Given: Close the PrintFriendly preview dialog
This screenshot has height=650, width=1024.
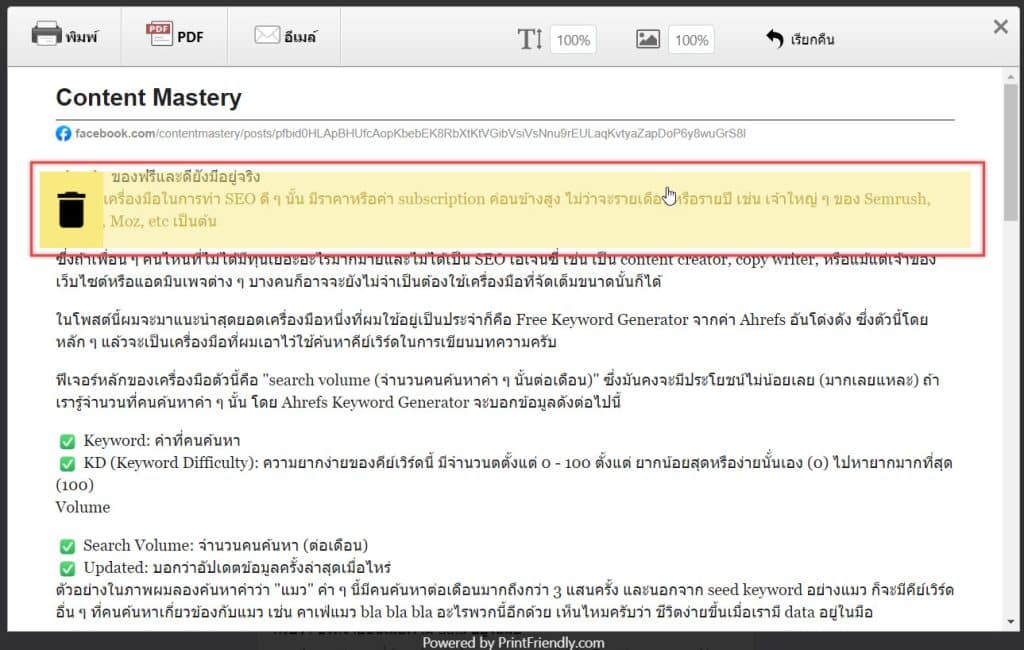Looking at the screenshot, I should pyautogui.click(x=1000, y=27).
